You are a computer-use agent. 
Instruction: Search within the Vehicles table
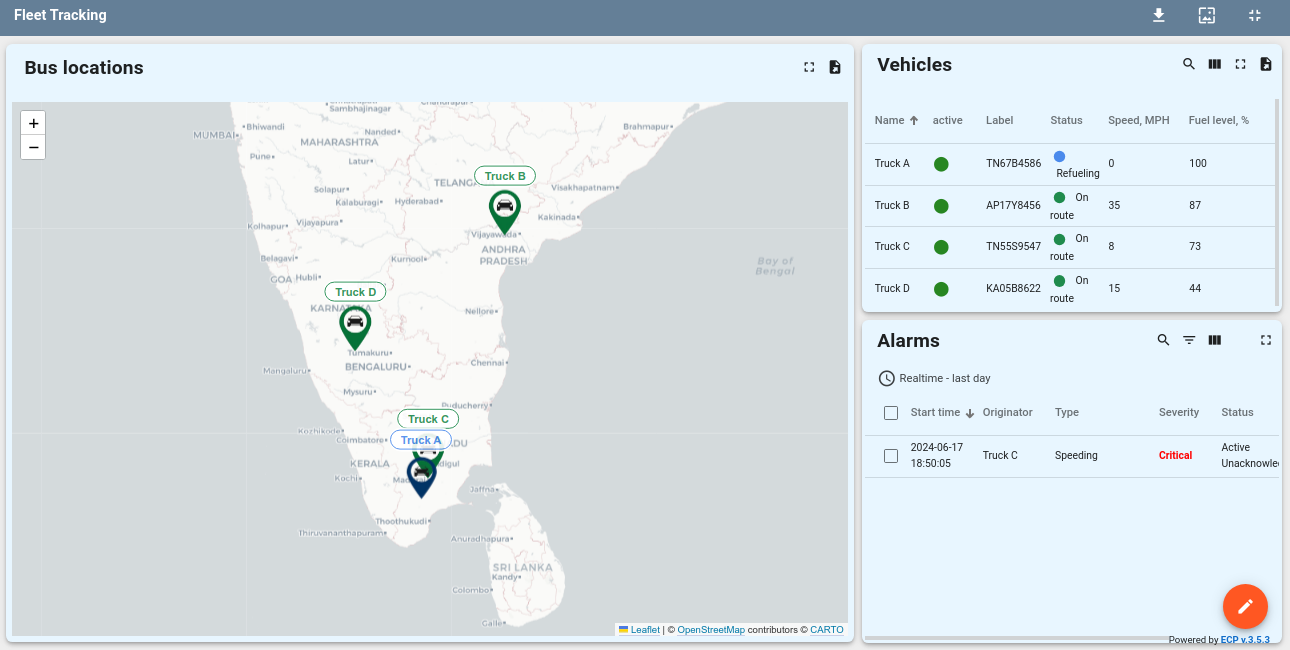click(x=1188, y=63)
